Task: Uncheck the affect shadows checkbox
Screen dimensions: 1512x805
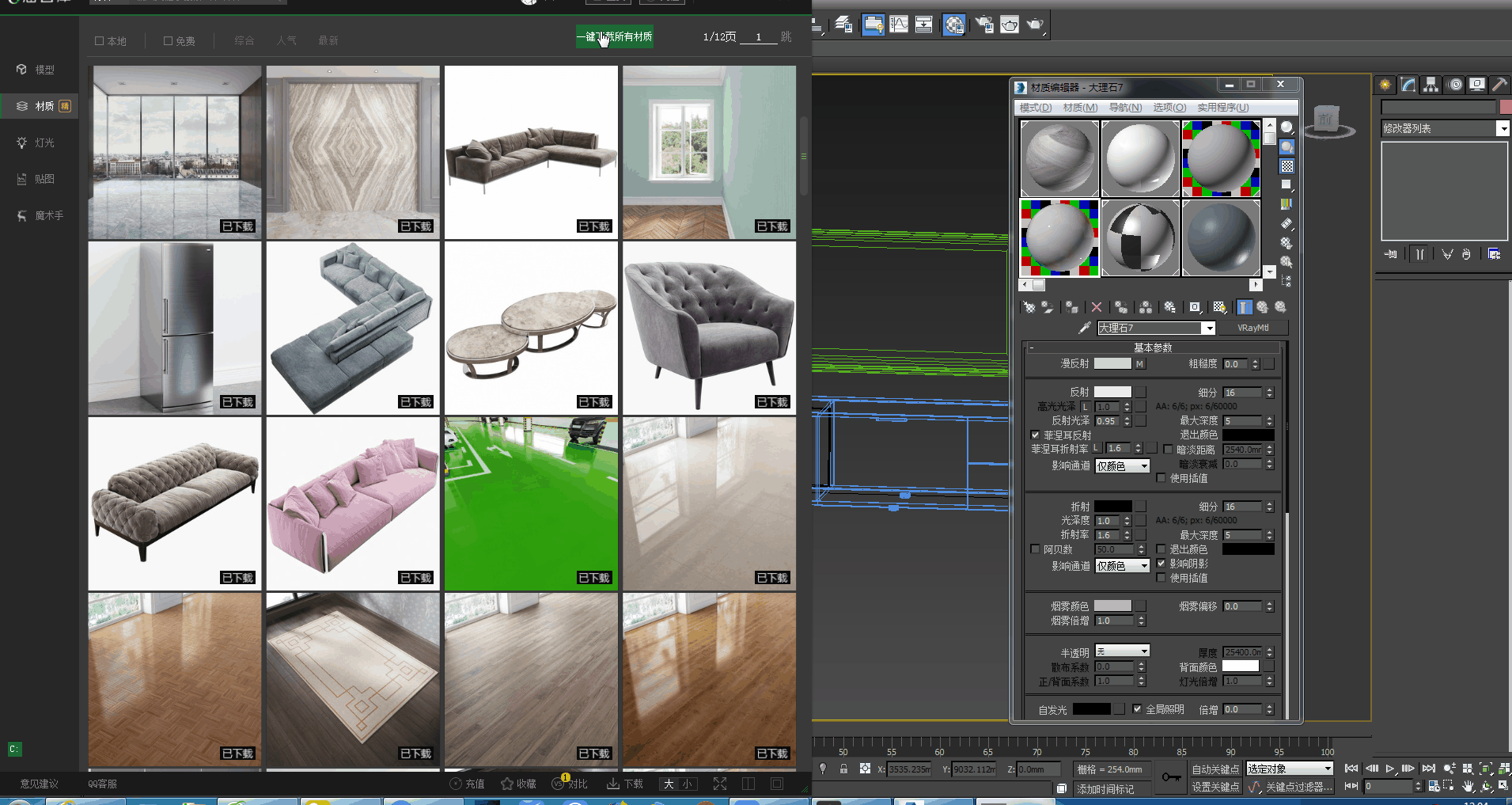Action: 1161,564
